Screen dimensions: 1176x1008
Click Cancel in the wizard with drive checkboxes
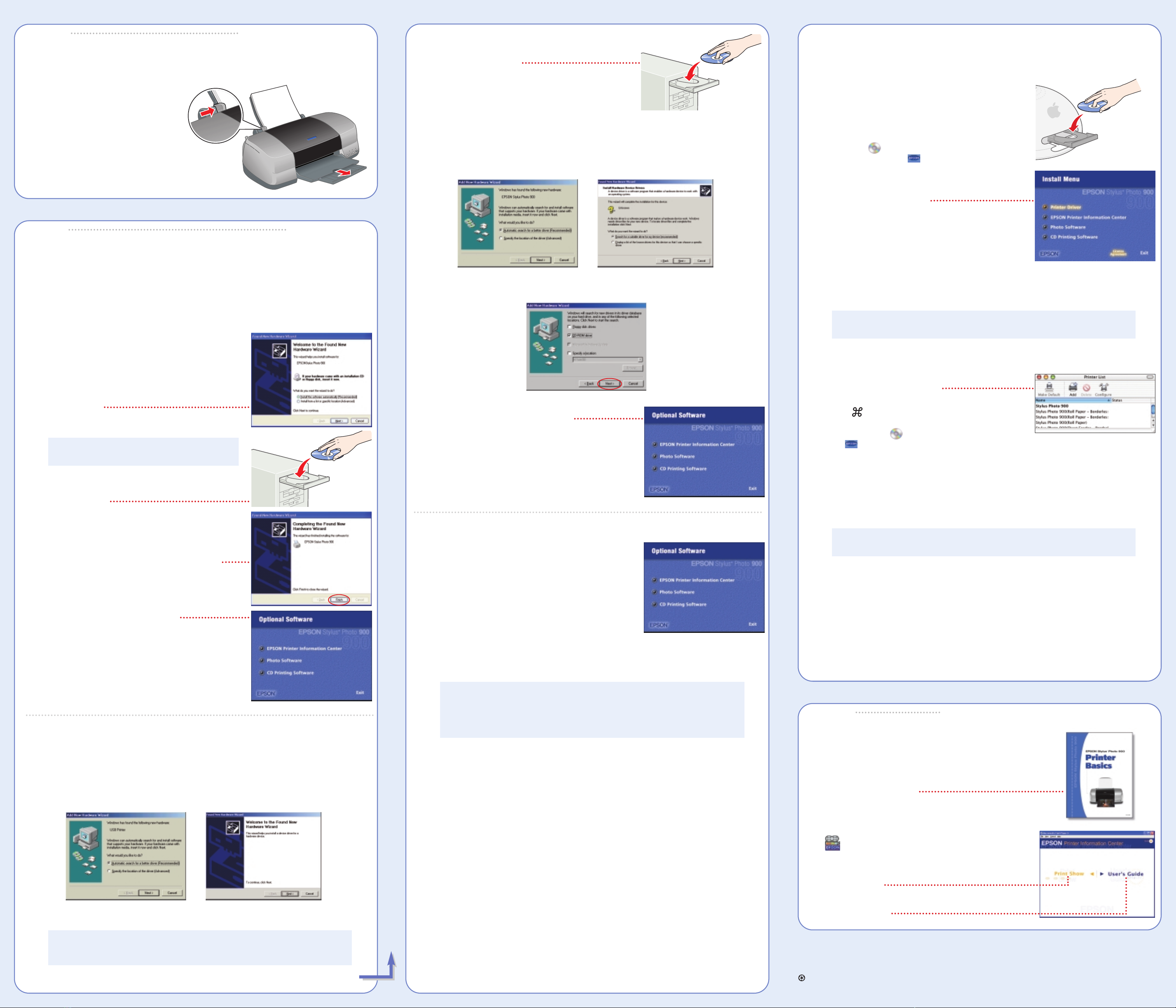[633, 384]
